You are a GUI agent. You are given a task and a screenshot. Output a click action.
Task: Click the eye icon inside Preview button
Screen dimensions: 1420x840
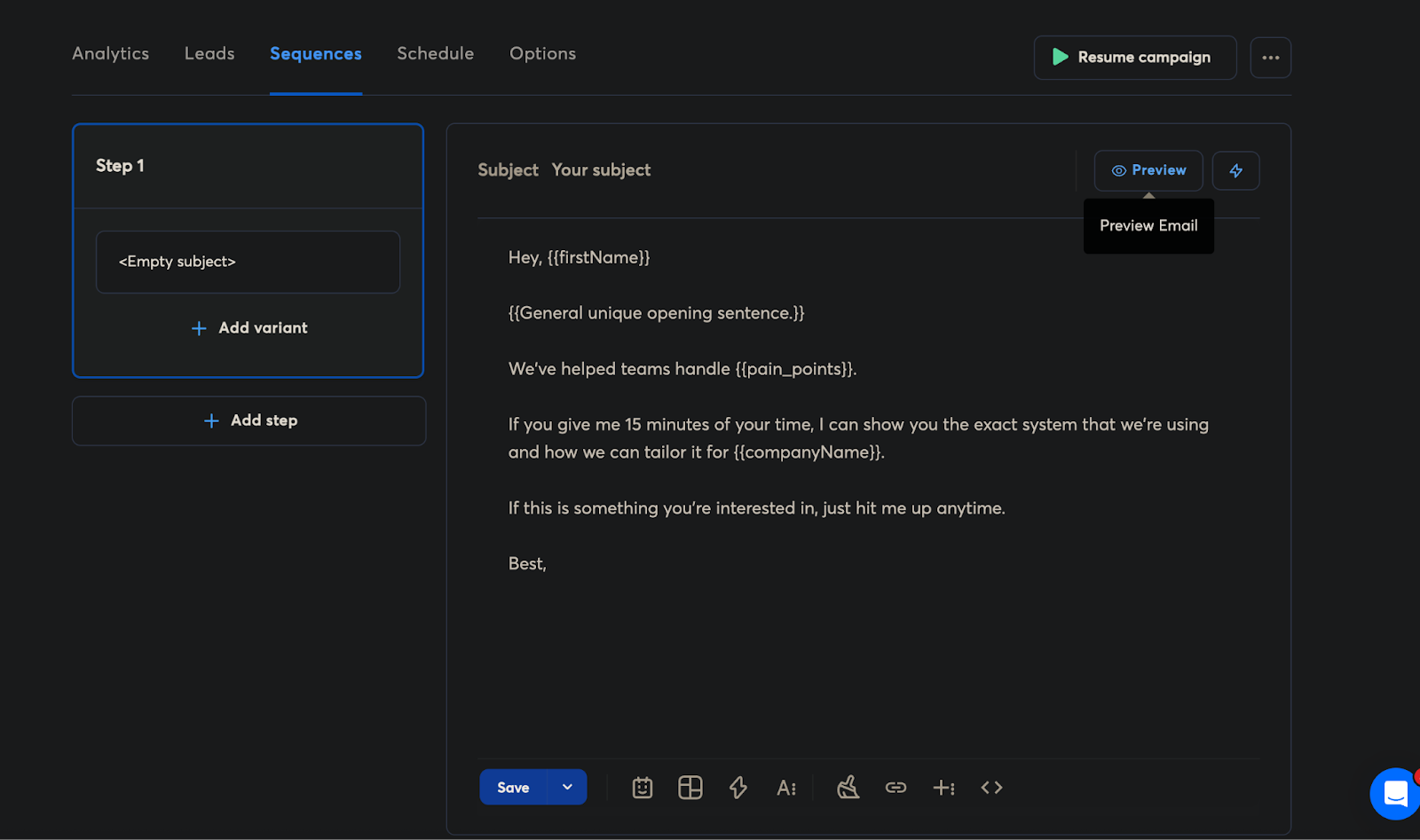coord(1120,170)
